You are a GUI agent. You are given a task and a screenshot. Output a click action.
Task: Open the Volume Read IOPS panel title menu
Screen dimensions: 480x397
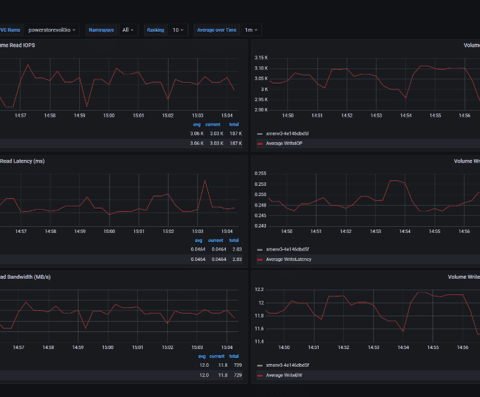(x=17, y=45)
